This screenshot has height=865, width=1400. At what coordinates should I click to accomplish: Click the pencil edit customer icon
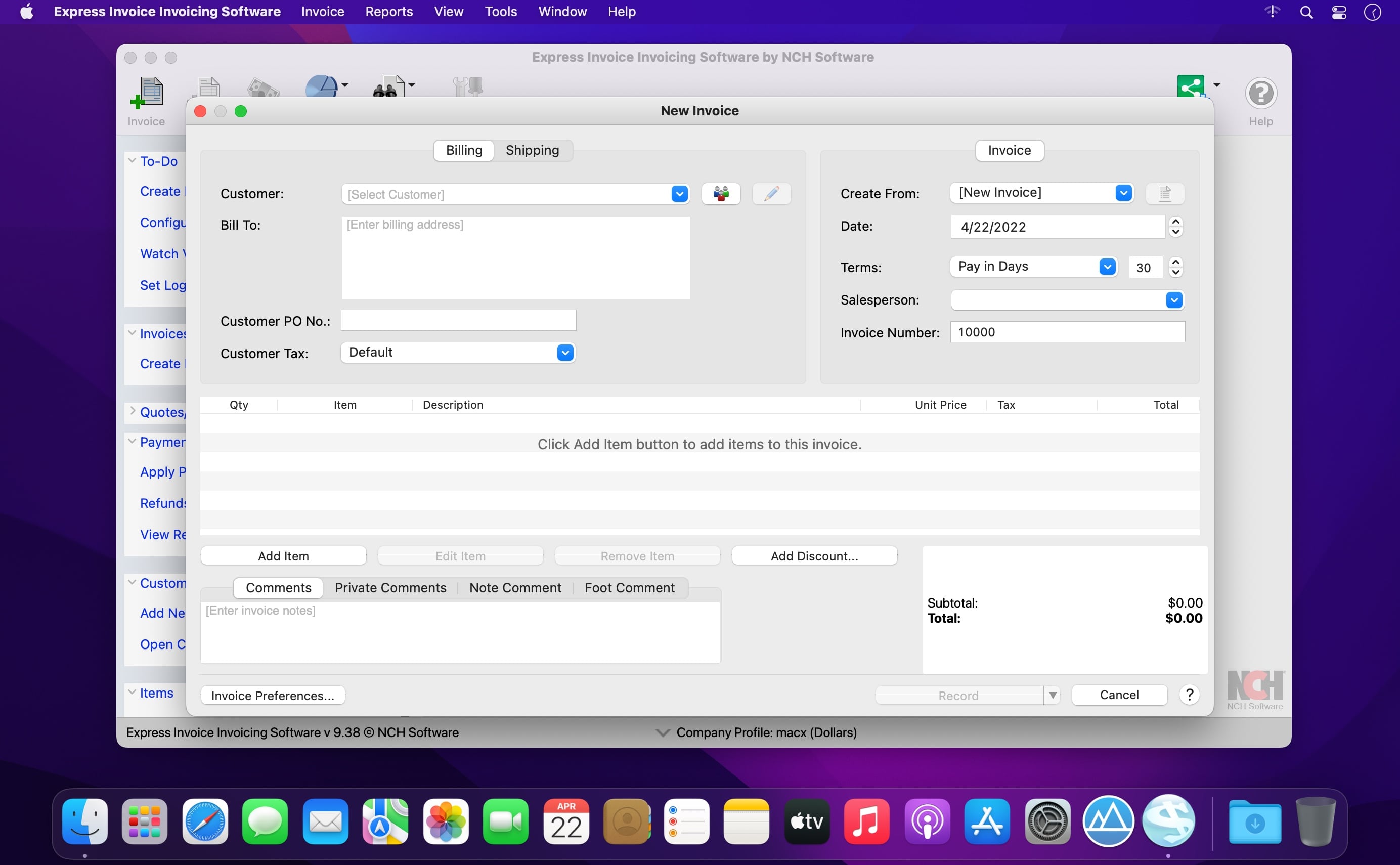pos(771,194)
